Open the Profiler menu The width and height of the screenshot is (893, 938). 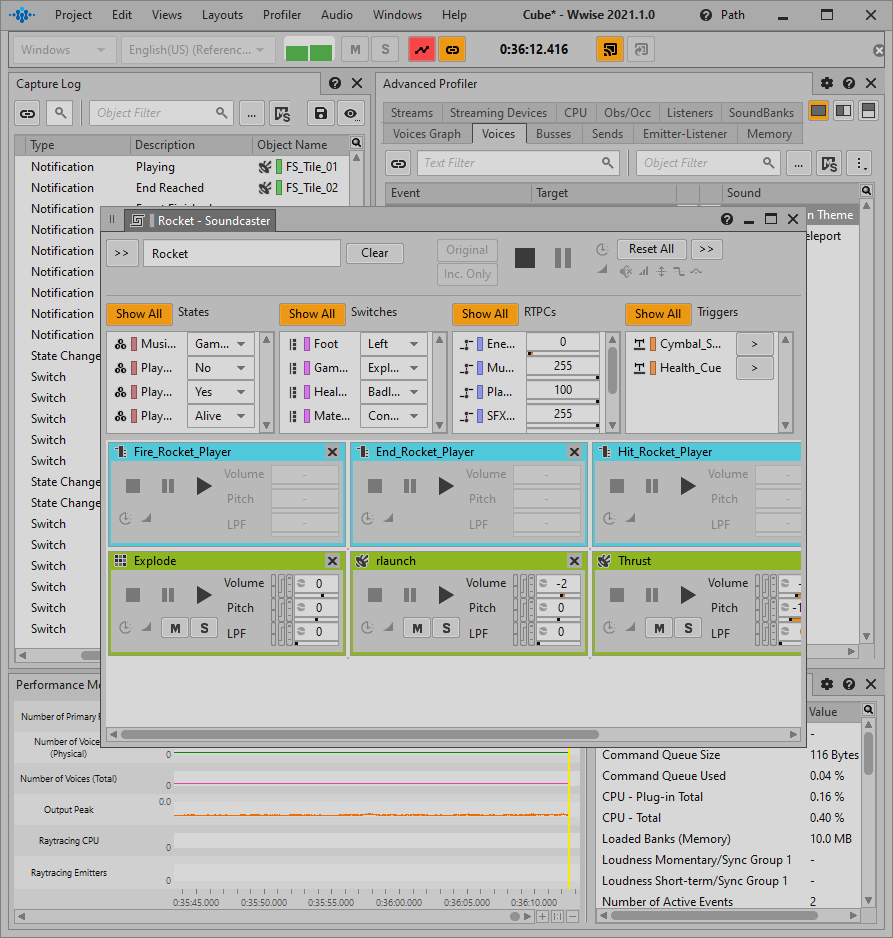pos(282,15)
